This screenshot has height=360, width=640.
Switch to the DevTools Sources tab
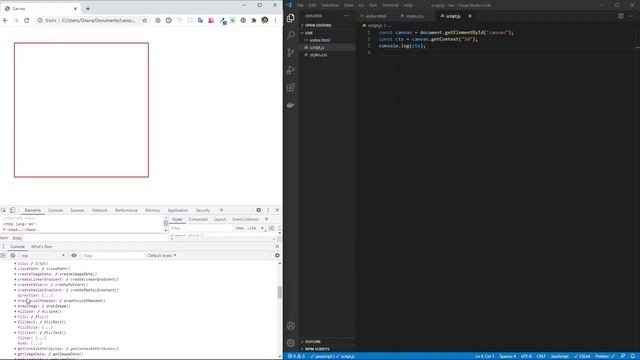click(x=77, y=210)
